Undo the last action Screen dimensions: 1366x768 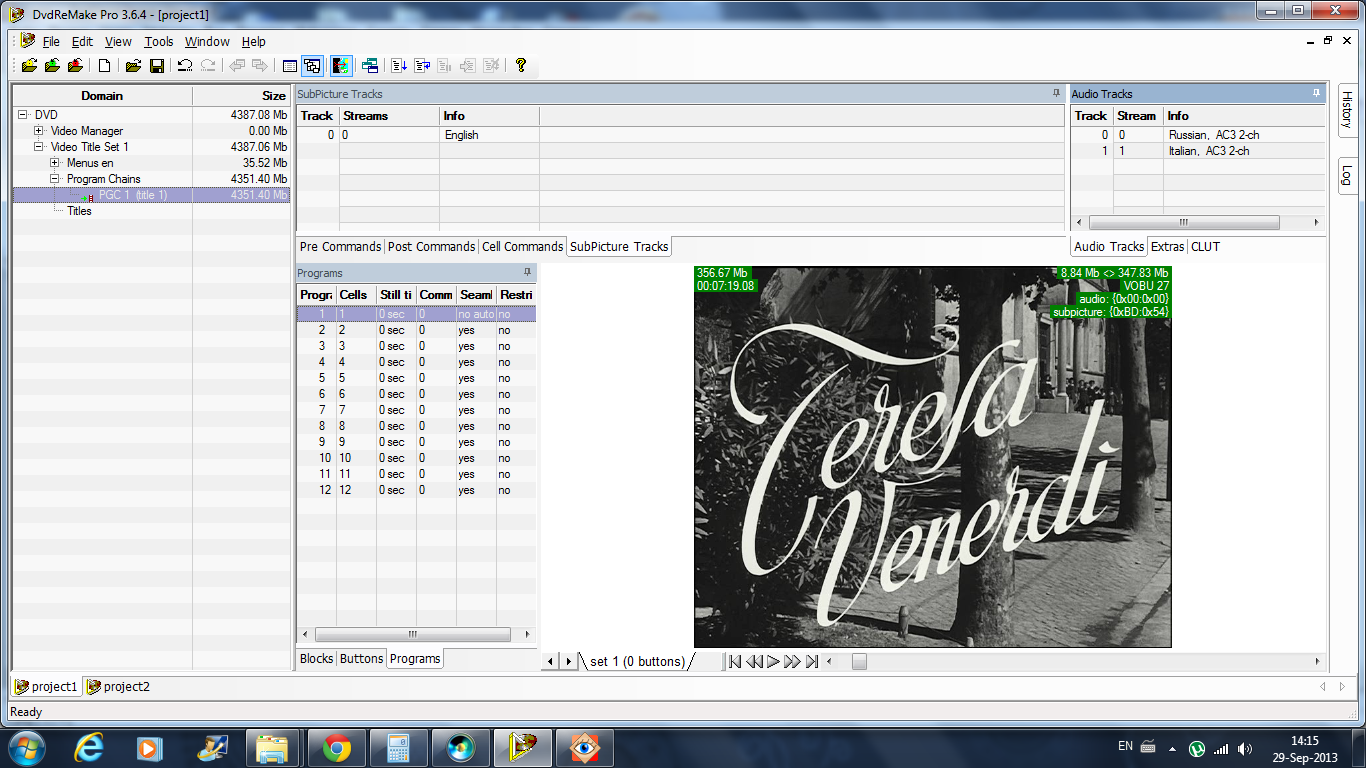185,66
